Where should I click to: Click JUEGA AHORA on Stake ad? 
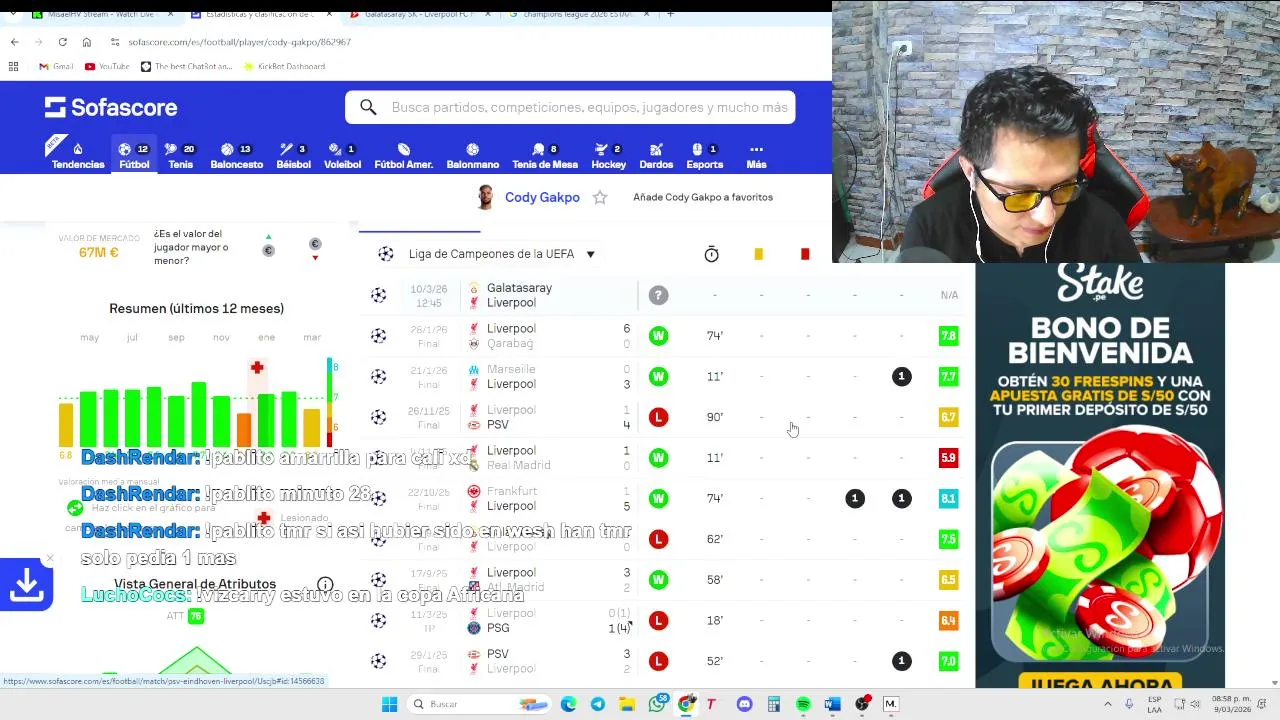pyautogui.click(x=1100, y=683)
